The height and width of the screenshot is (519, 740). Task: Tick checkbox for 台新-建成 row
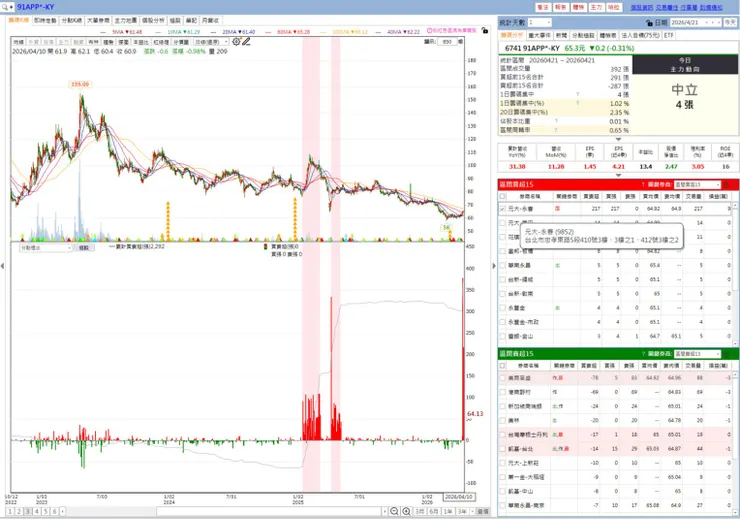point(503,279)
